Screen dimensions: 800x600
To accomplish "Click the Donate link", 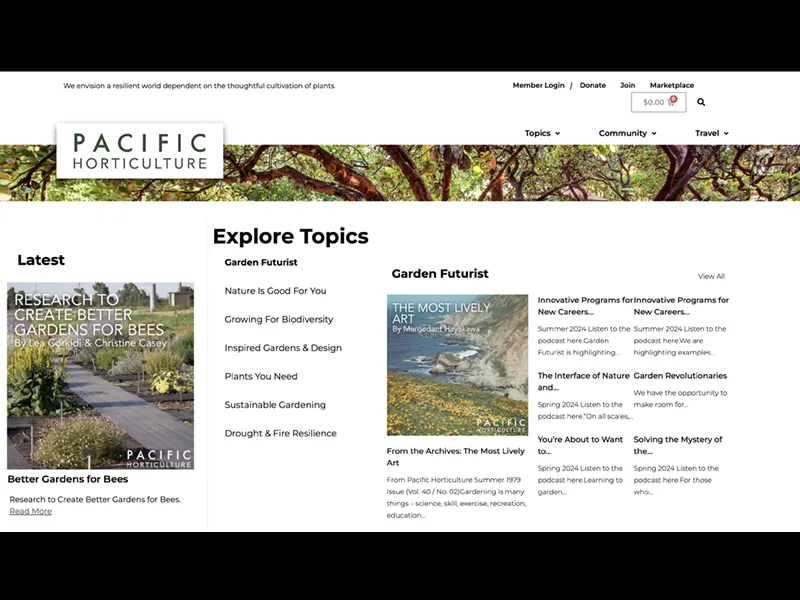I will point(592,85).
